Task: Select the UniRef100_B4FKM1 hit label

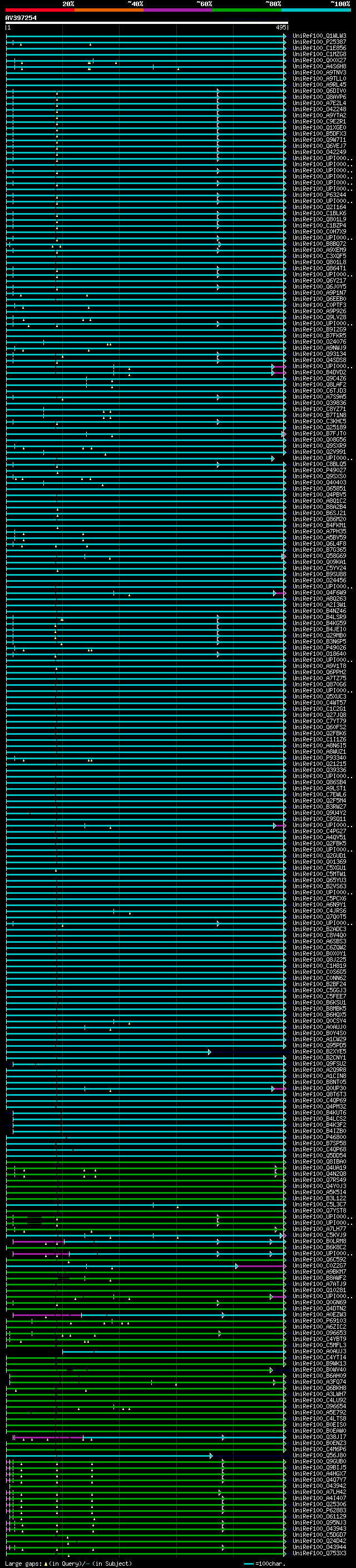Action: pos(319,525)
